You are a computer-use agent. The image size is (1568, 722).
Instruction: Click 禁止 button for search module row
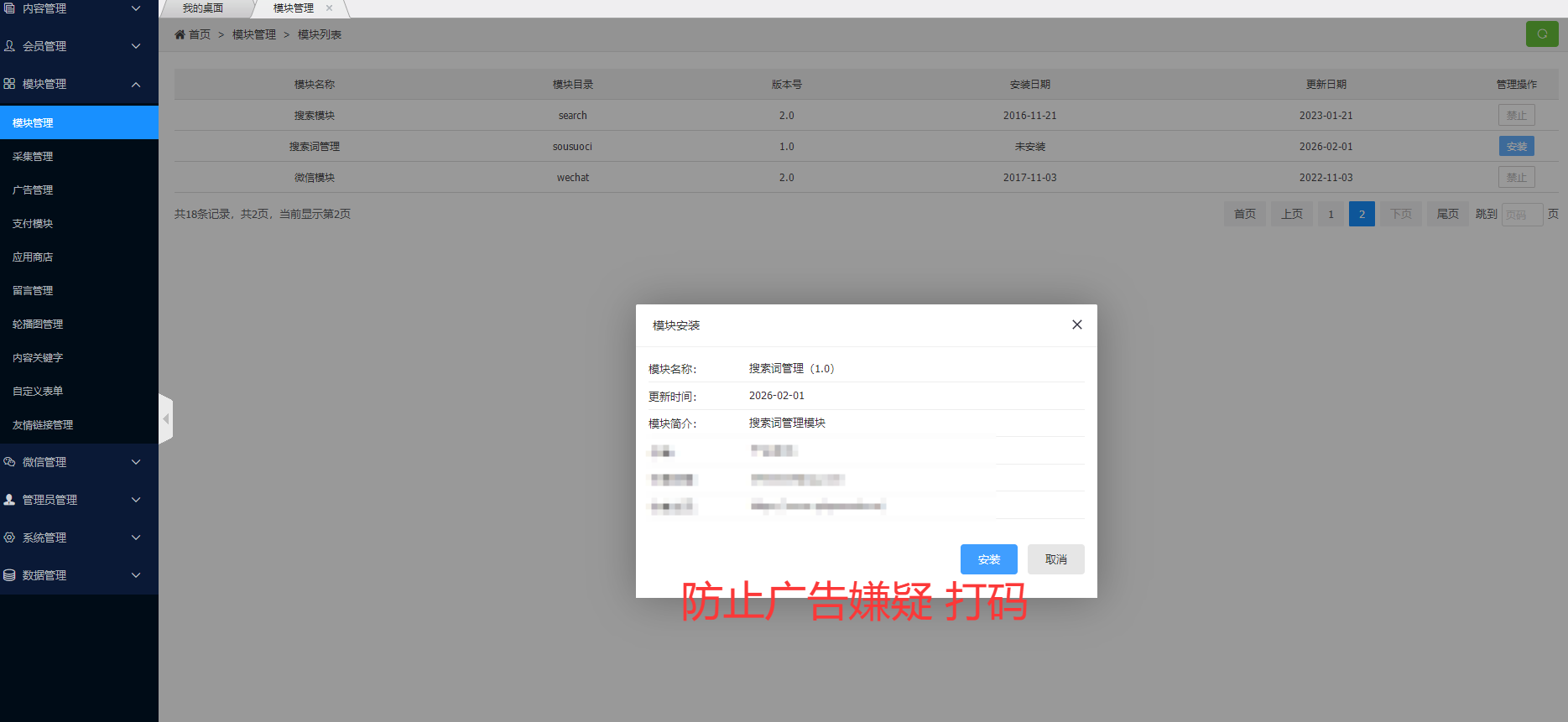pyautogui.click(x=1516, y=115)
